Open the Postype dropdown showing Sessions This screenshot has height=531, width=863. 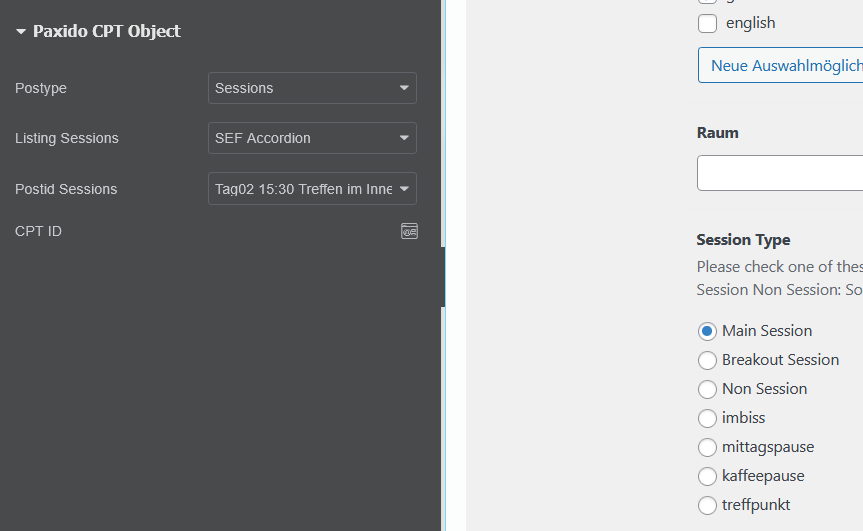[312, 88]
